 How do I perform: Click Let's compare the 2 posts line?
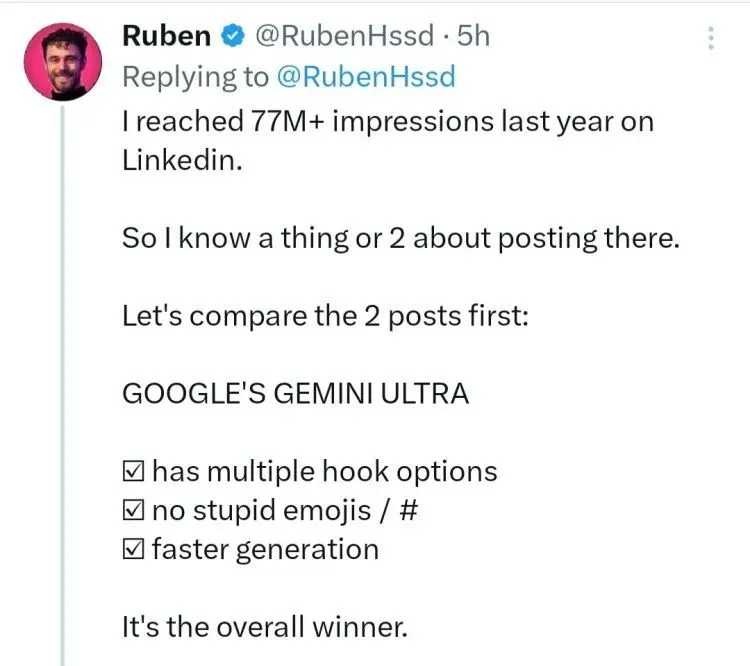[x=325, y=316]
